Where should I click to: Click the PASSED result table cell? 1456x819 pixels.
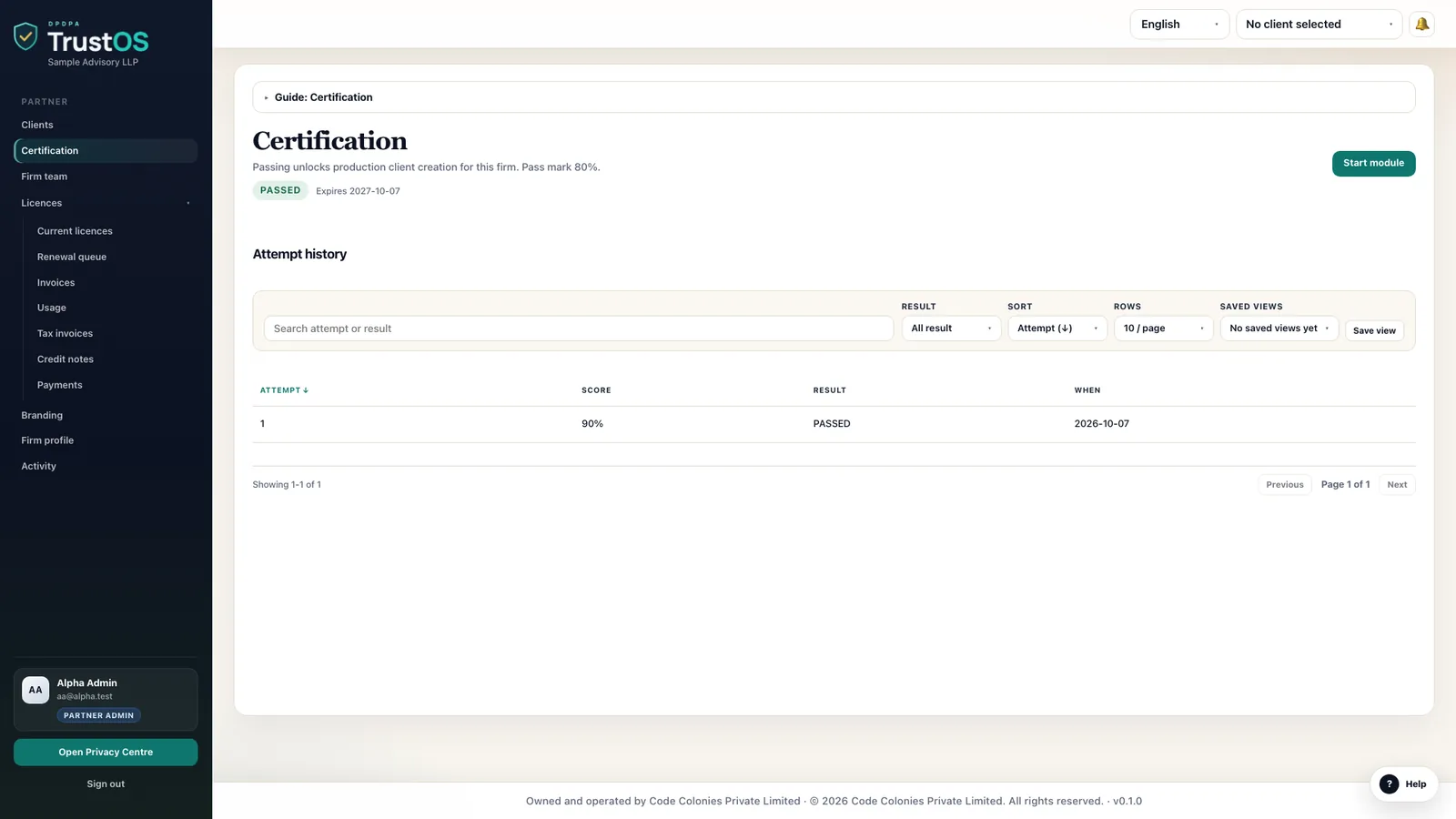(832, 424)
